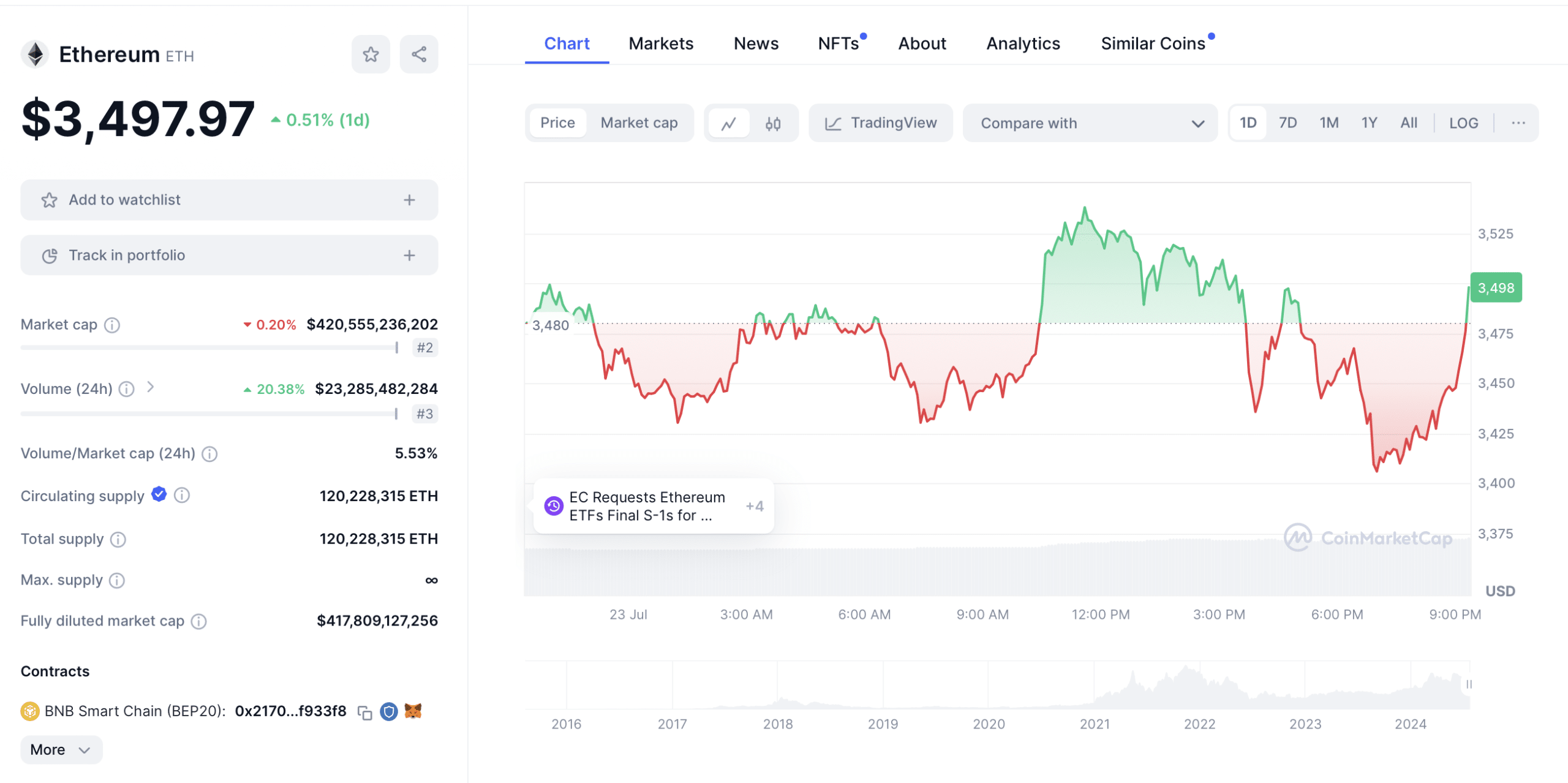Viewport: 1568px width, 783px height.
Task: Click Fully diluted market cap info icon
Action: [199, 622]
